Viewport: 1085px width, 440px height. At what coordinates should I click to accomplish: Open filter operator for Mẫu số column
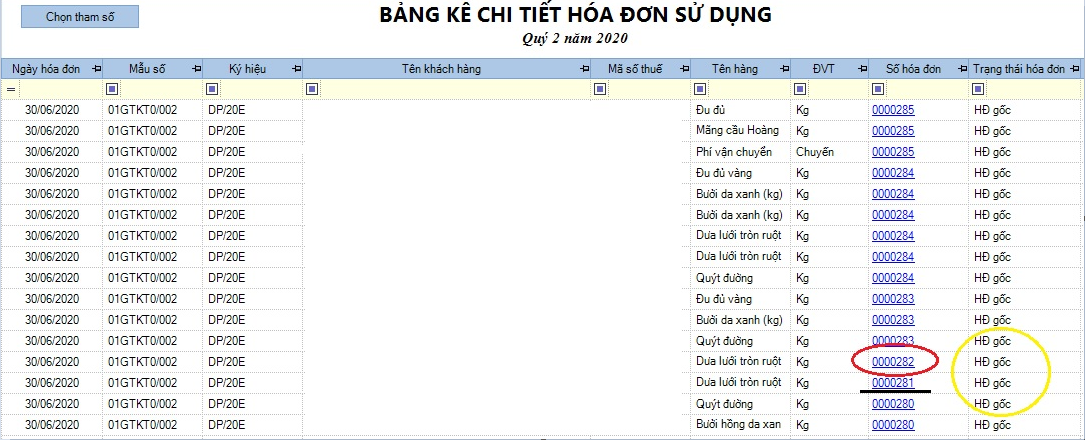pyautogui.click(x=113, y=89)
